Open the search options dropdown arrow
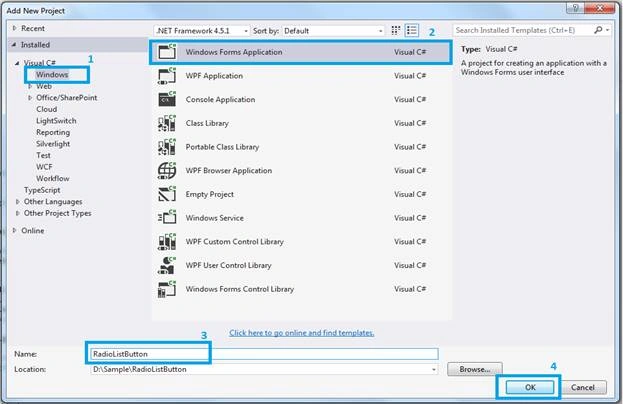 coord(608,30)
